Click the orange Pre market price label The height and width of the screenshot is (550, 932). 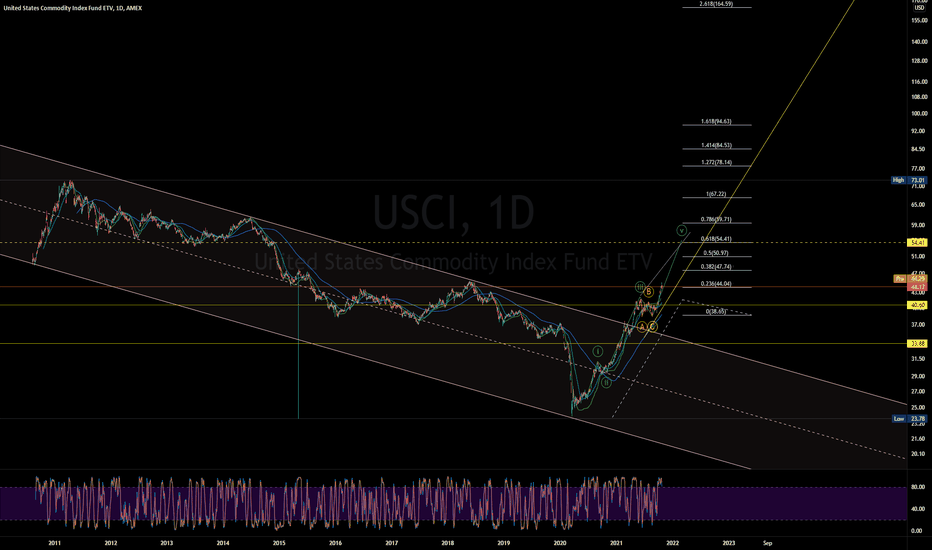click(x=910, y=278)
